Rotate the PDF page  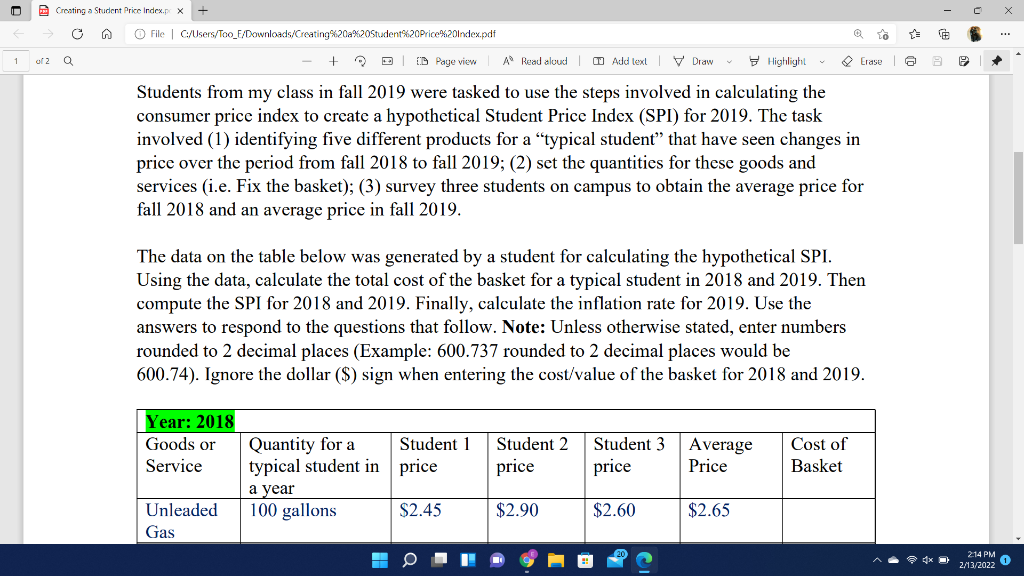point(362,62)
